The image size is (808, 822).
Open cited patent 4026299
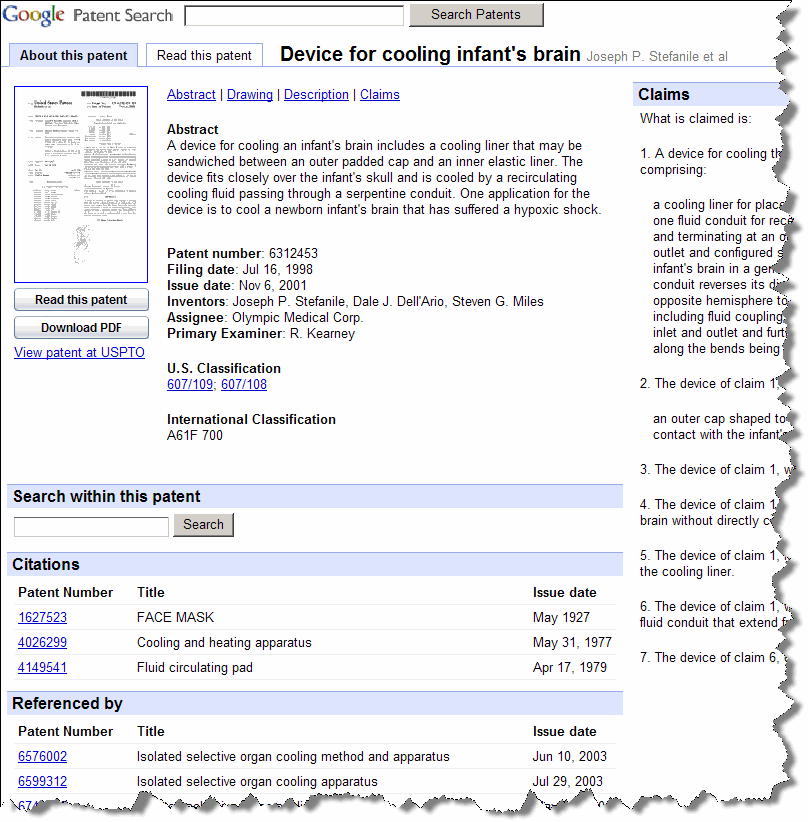[42, 642]
